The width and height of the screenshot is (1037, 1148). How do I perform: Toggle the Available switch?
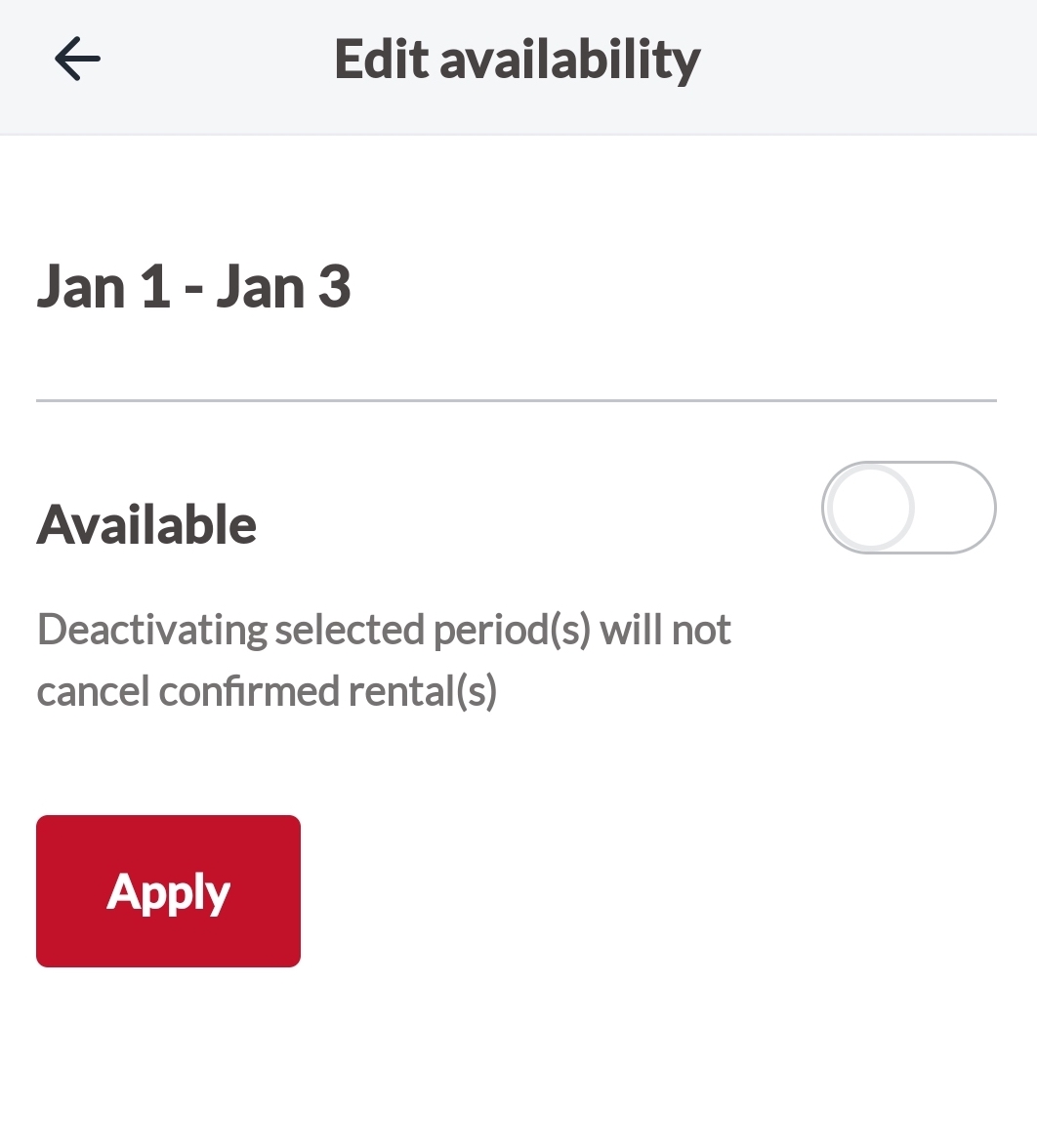908,508
